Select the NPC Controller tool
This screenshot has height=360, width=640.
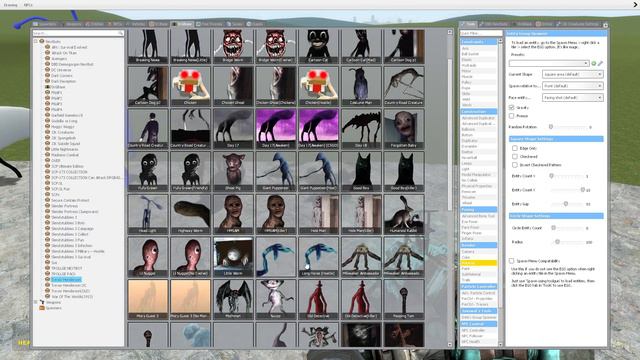(478, 330)
